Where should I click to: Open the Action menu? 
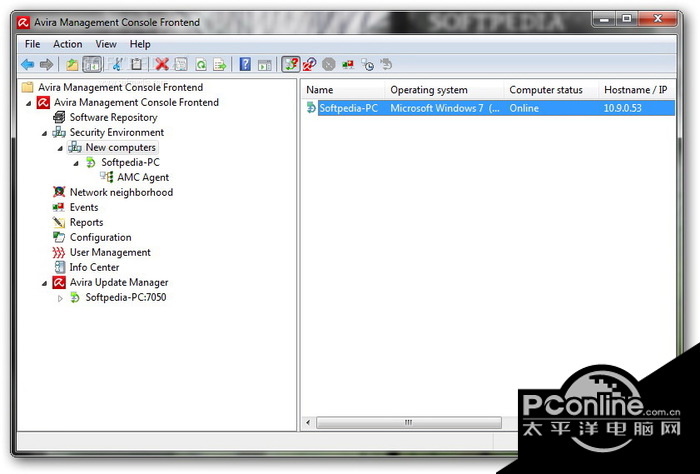coord(67,44)
